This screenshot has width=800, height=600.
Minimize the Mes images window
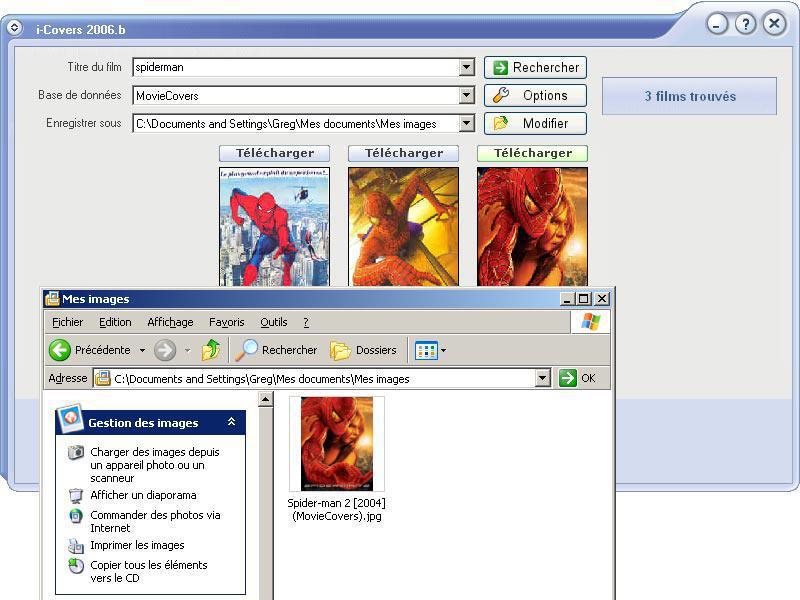[566, 299]
